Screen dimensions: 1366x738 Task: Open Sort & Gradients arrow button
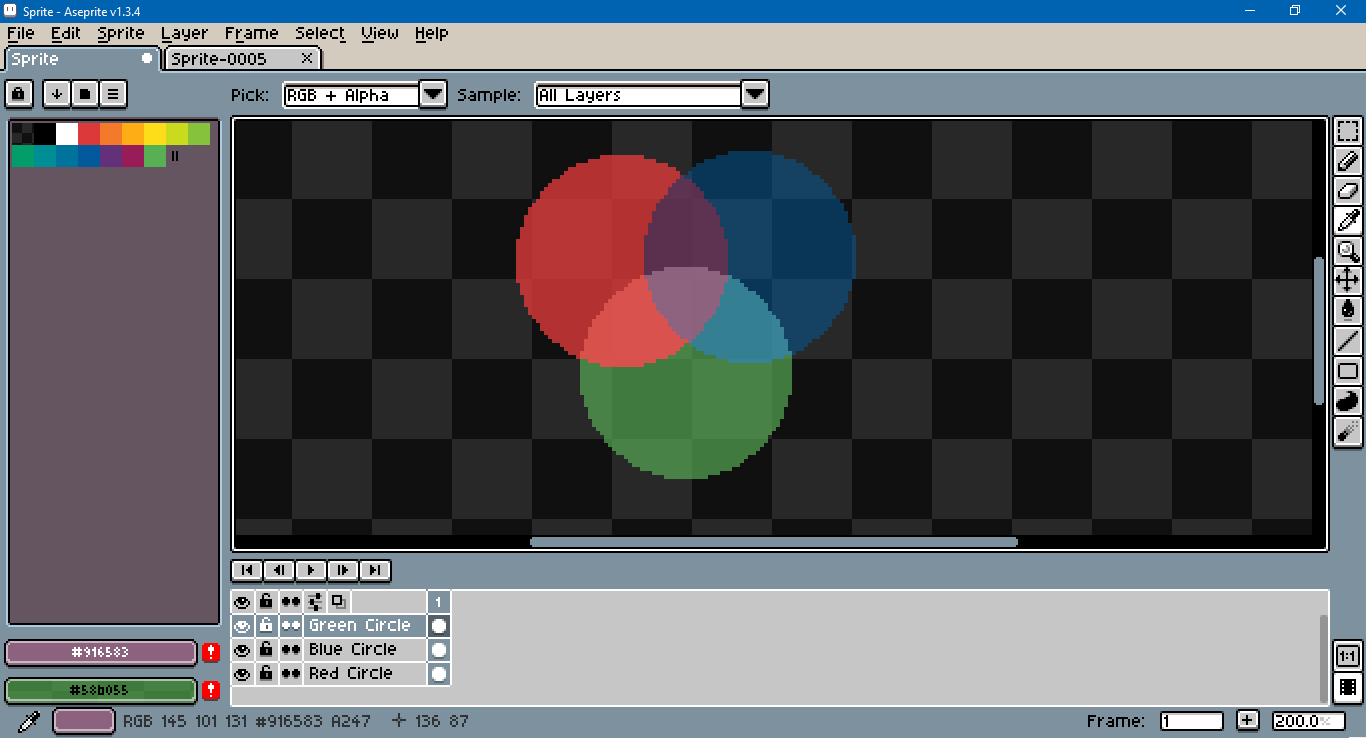click(57, 94)
